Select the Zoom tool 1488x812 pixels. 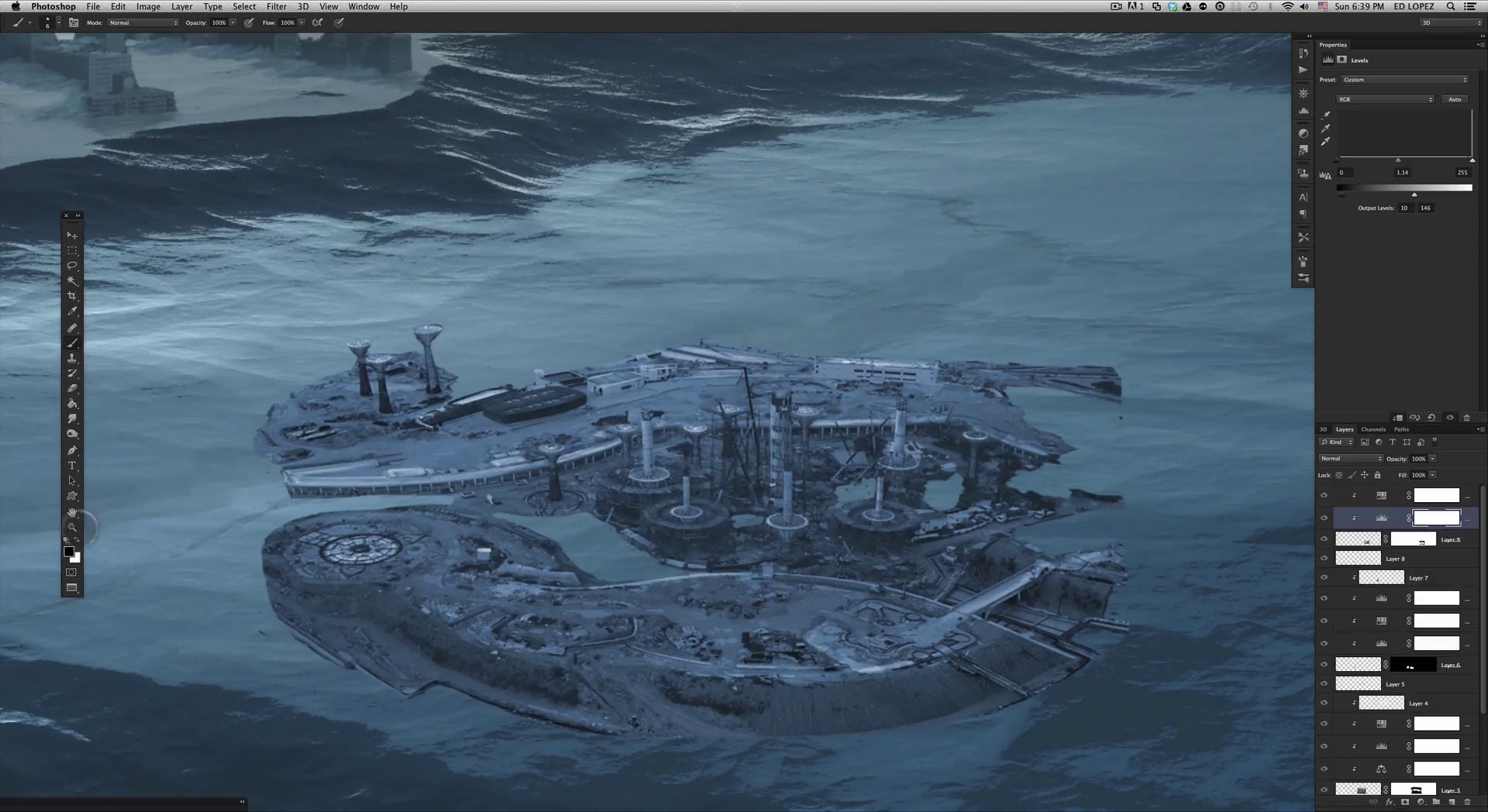click(72, 527)
